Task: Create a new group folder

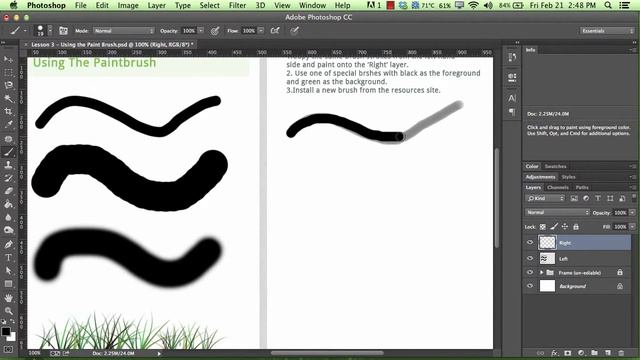Action: 594,353
